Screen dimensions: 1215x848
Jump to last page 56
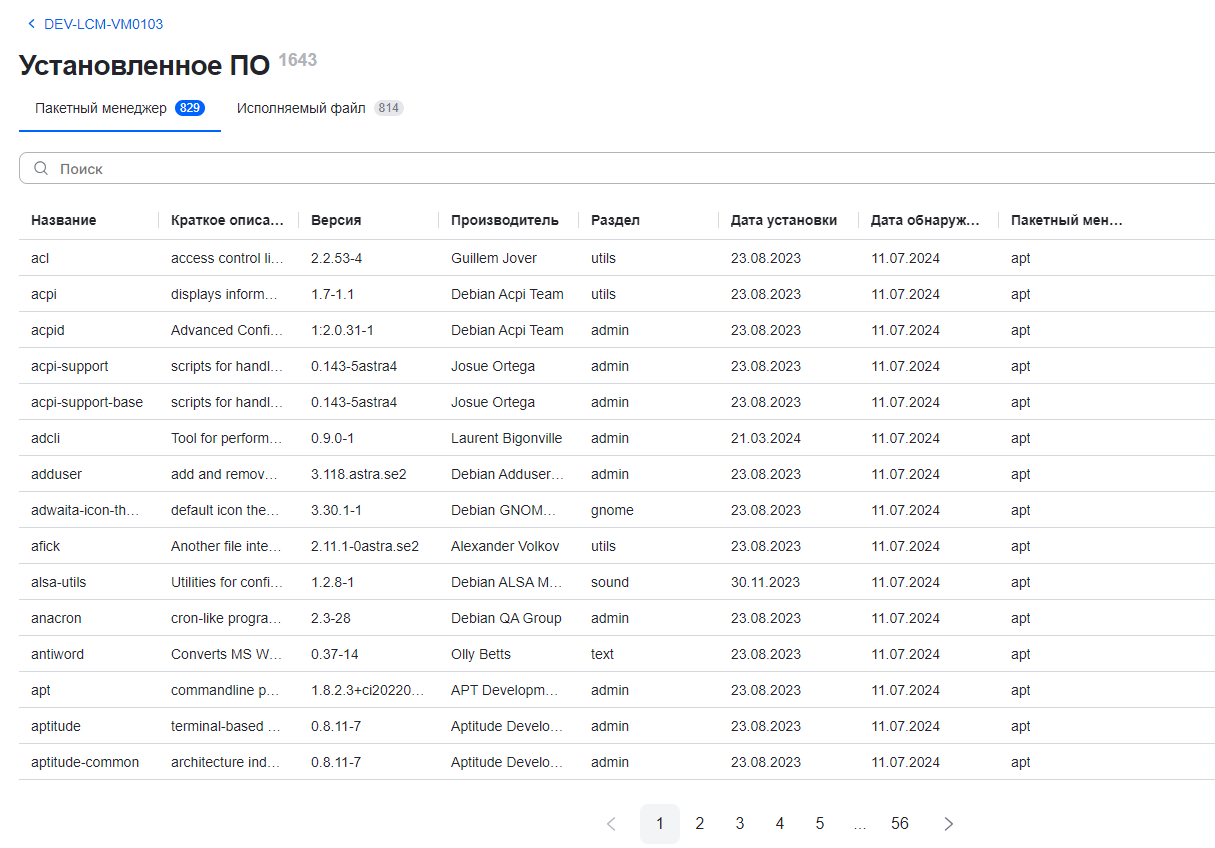[900, 824]
